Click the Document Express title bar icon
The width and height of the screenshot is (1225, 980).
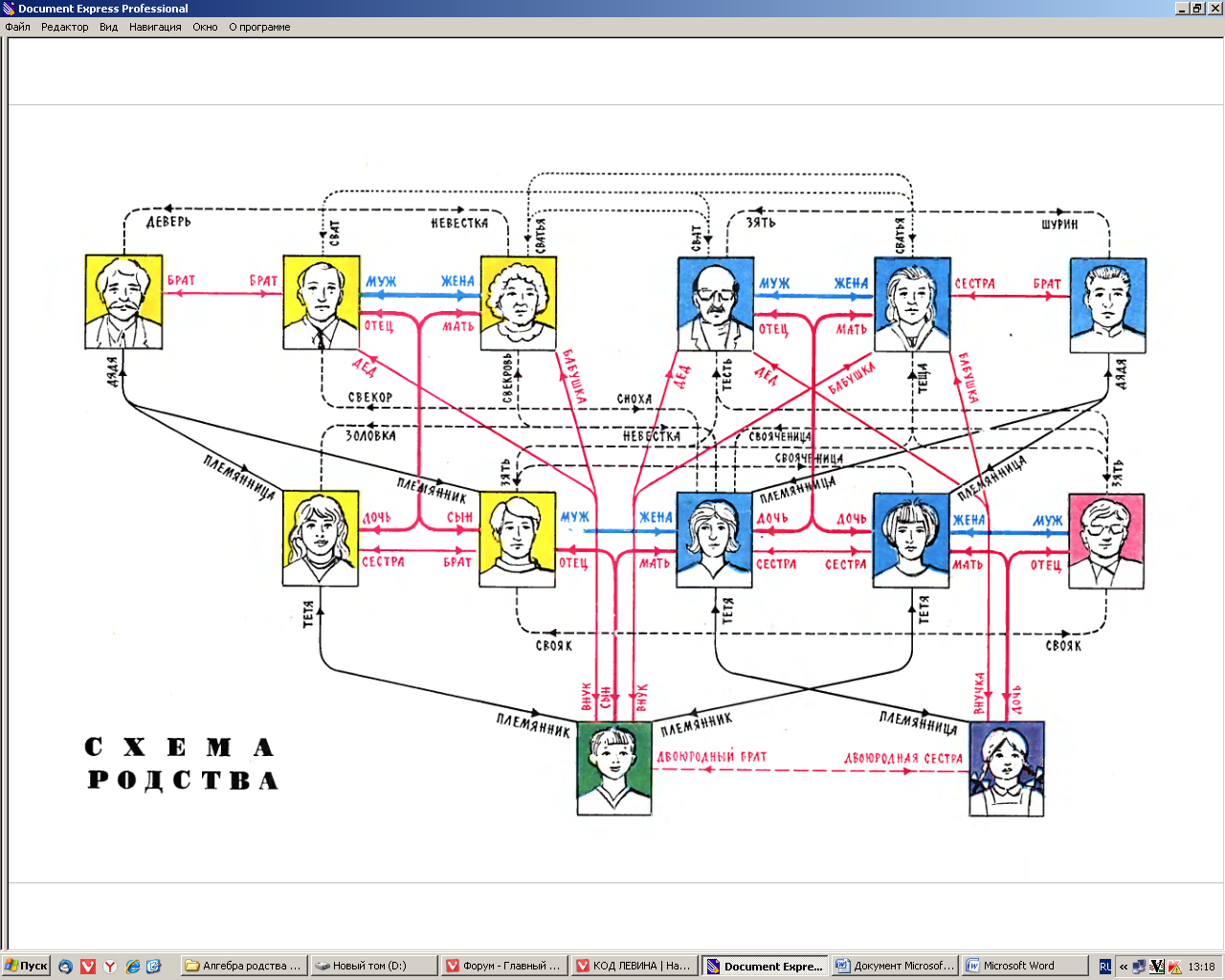point(9,8)
